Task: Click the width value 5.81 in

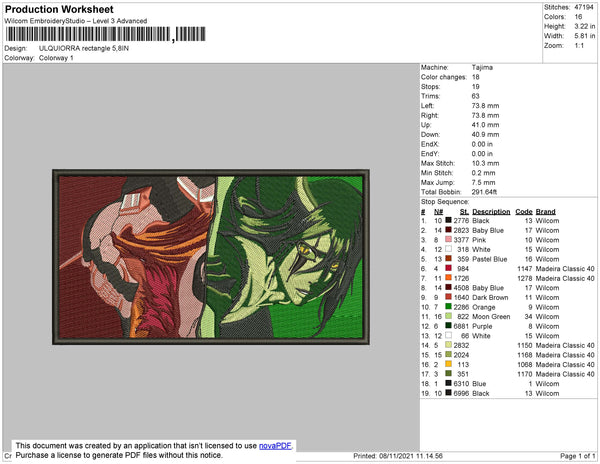Action: [585, 36]
